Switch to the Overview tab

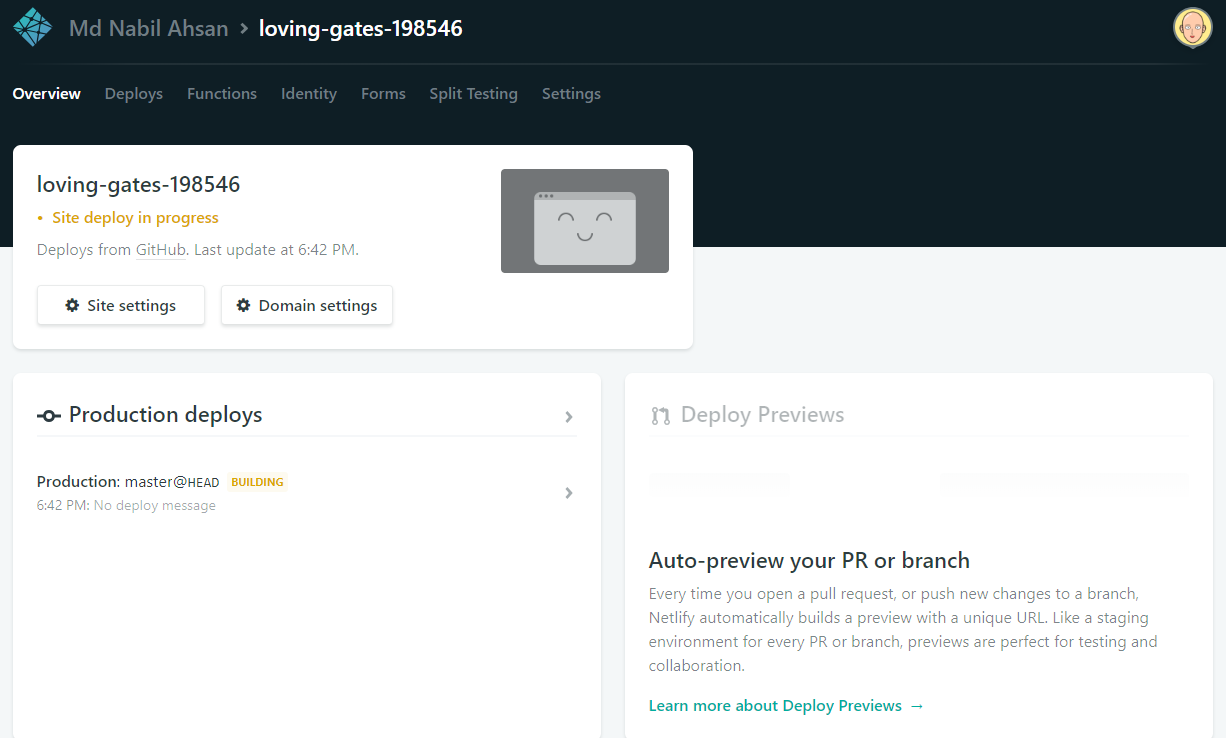[x=47, y=93]
